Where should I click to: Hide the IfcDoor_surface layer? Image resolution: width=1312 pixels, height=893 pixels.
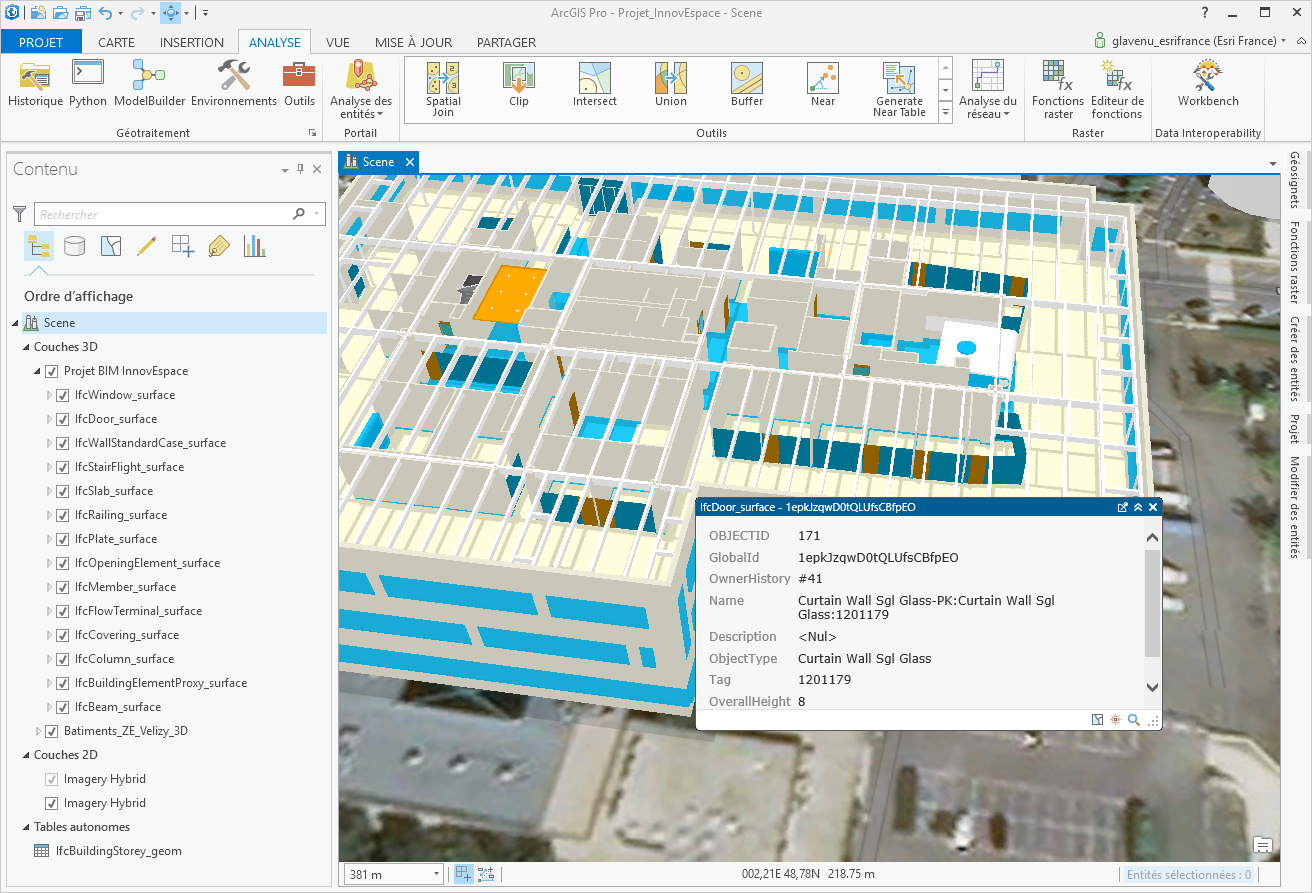pos(62,419)
